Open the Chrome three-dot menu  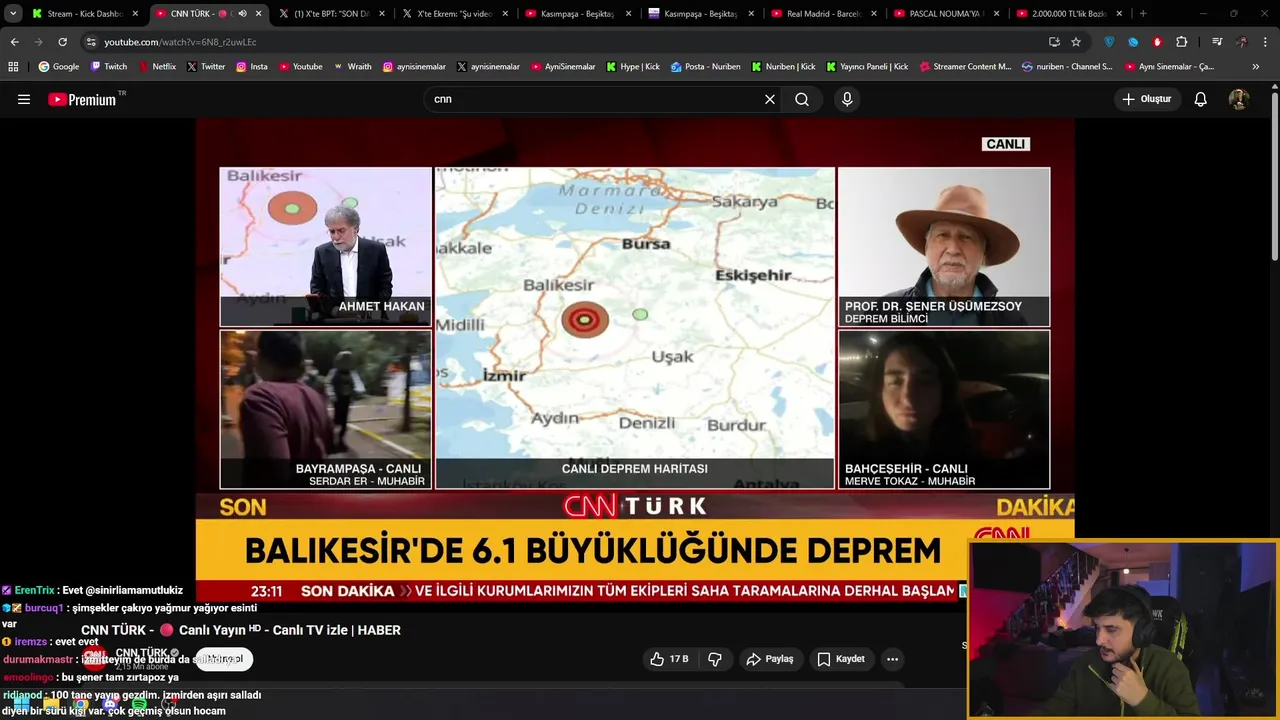[1266, 42]
